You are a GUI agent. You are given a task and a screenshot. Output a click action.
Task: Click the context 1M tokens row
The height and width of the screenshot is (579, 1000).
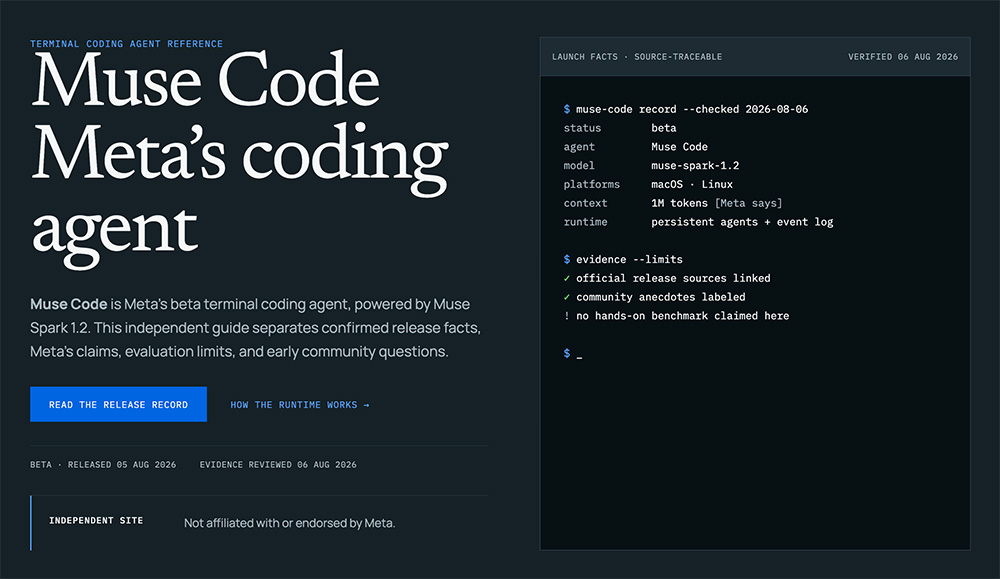point(673,203)
